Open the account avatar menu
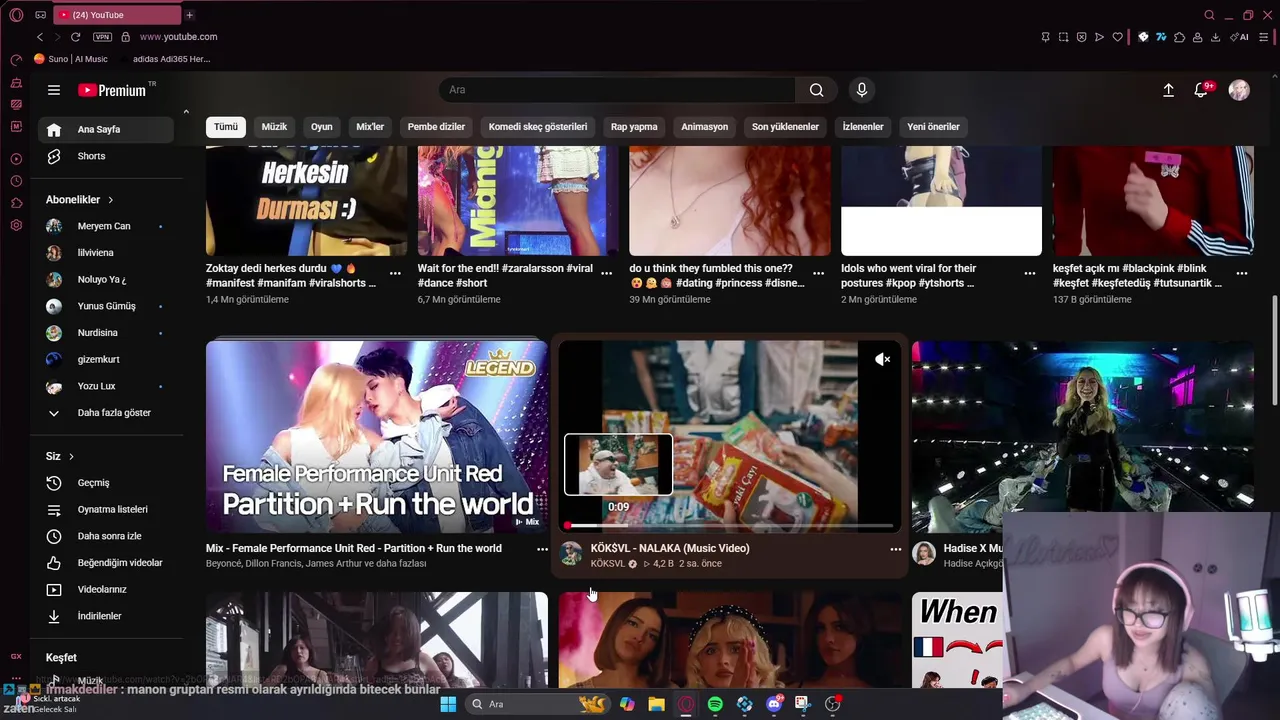 click(x=1239, y=90)
